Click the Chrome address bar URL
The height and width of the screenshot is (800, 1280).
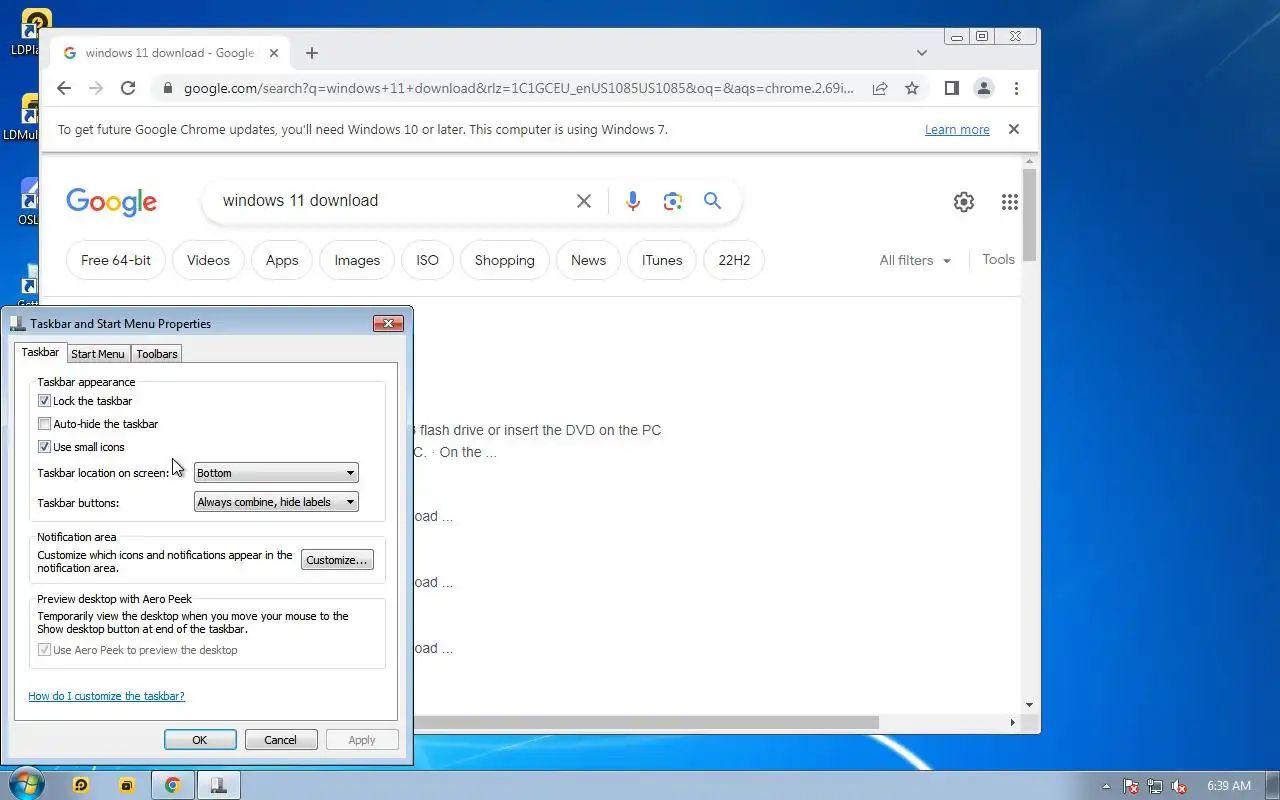click(518, 88)
